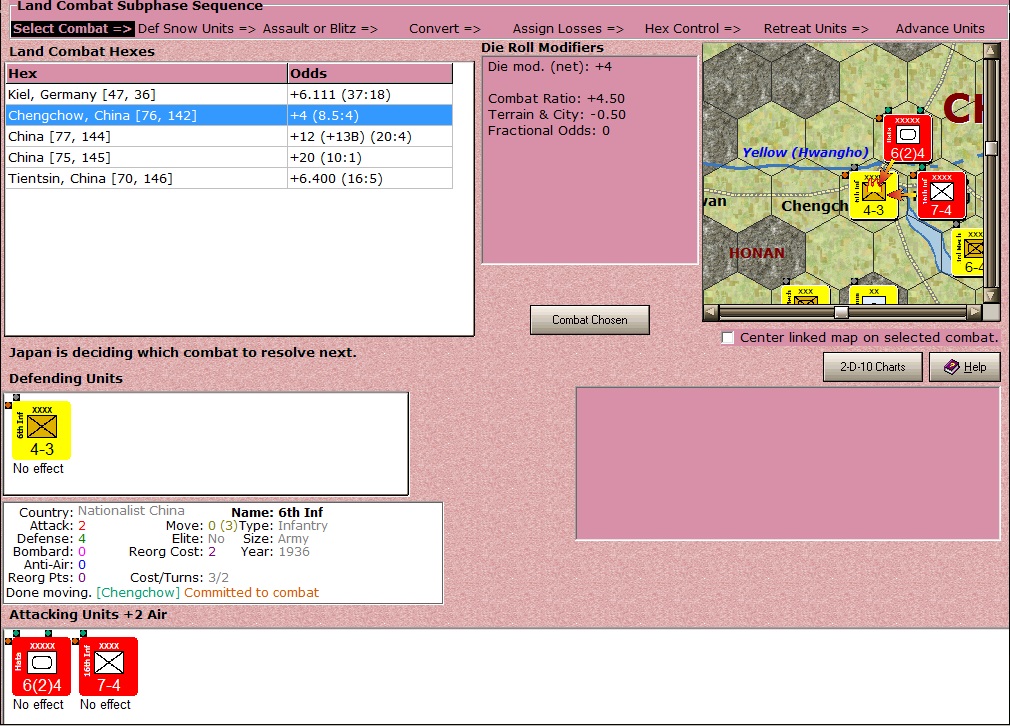Click Def Snow Units subphase step
Image resolution: width=1010 pixels, height=726 pixels.
[196, 28]
